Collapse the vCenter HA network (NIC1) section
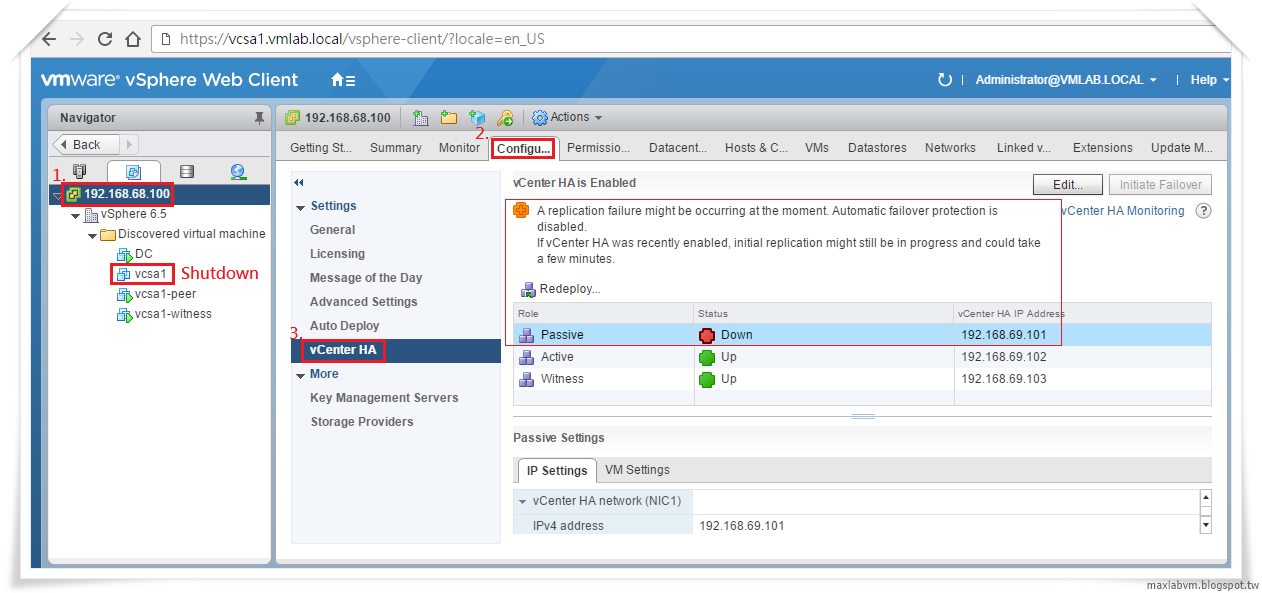The height and width of the screenshot is (593, 1262). tap(522, 502)
